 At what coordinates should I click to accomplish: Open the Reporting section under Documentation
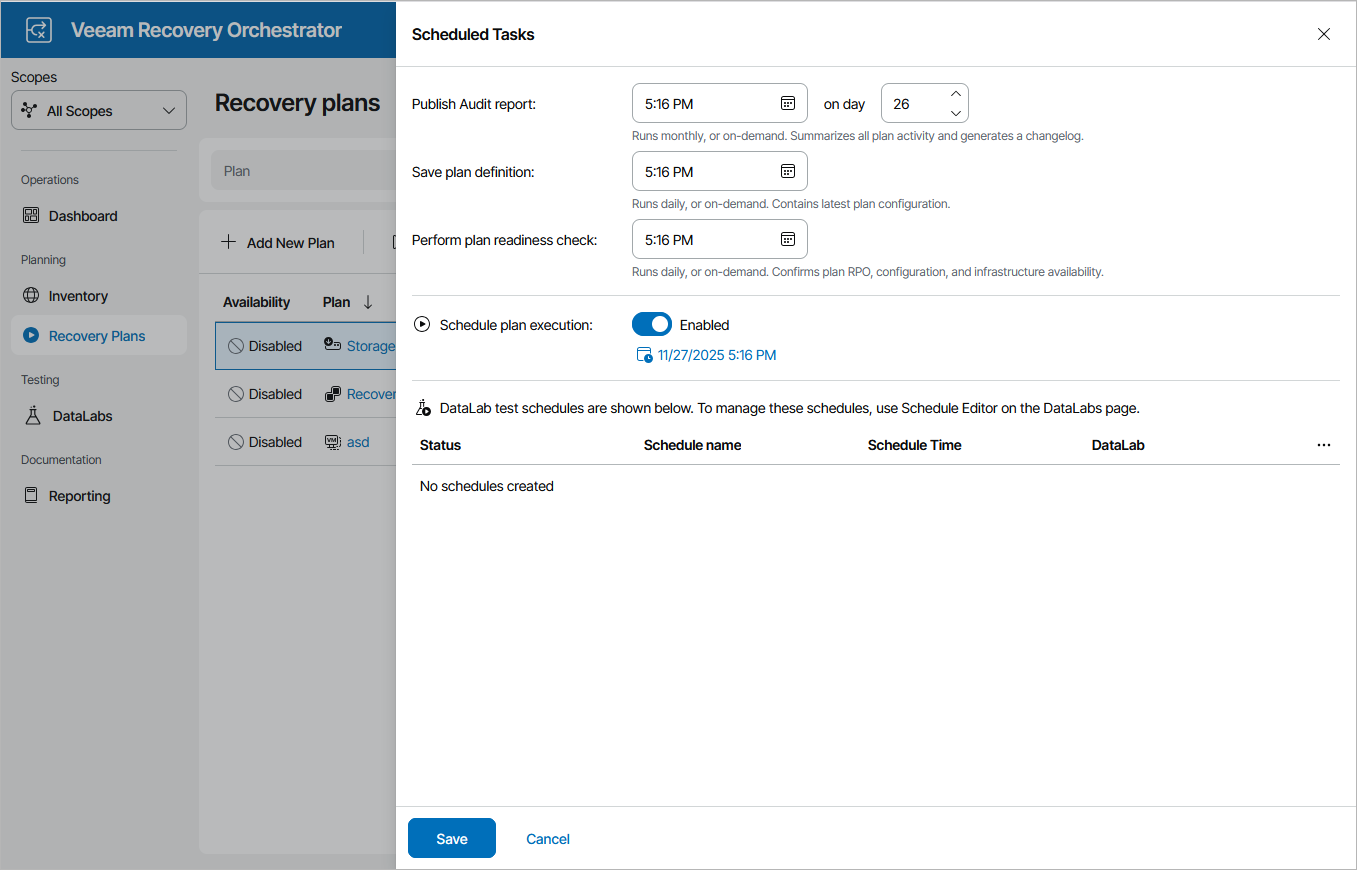[x=77, y=495]
